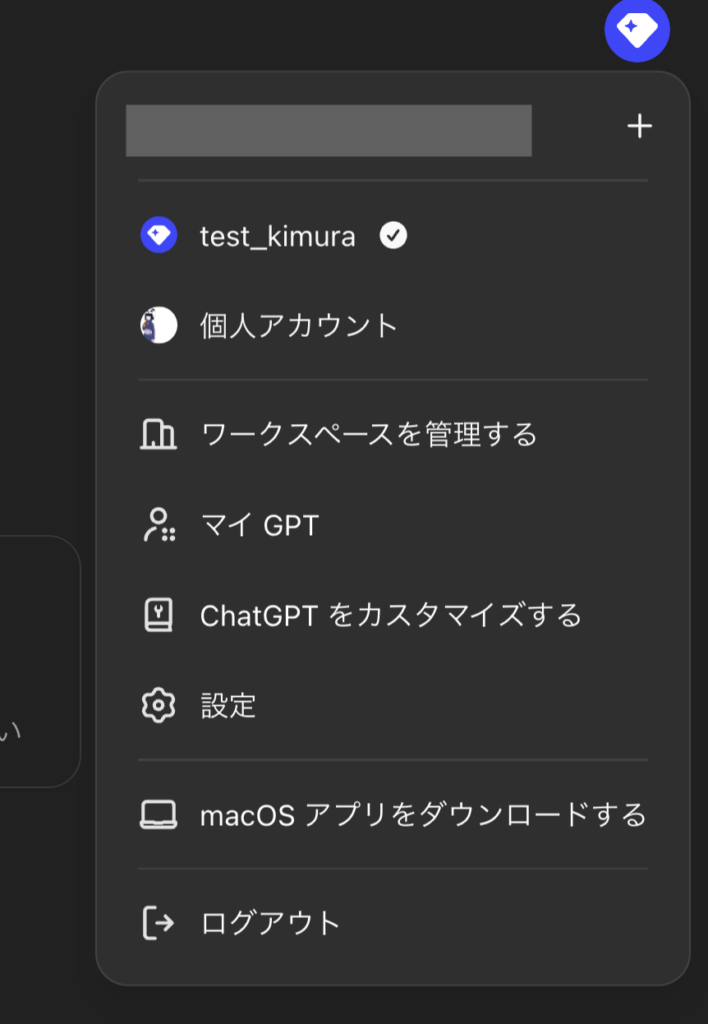Click the checkmark next to test_kimura
This screenshot has width=708, height=1024.
click(x=394, y=236)
